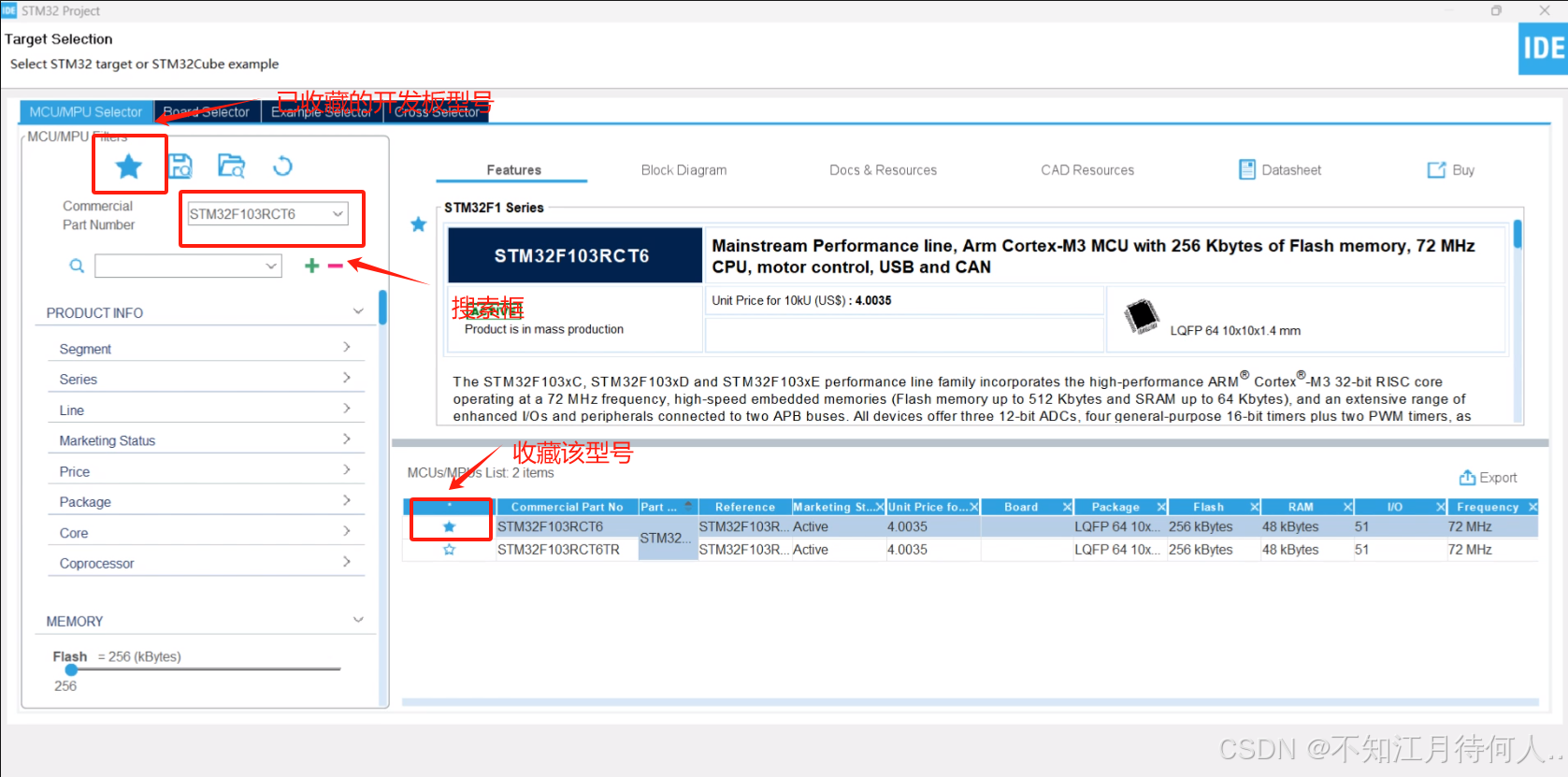The height and width of the screenshot is (777, 1568).
Task: Remove the Frequency column via X
Action: (x=1532, y=507)
